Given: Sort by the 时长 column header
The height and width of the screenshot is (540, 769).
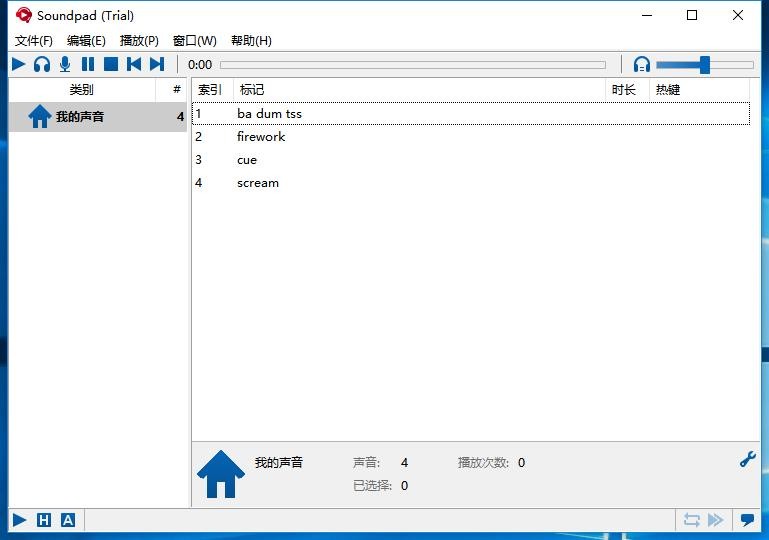Looking at the screenshot, I should [x=627, y=90].
